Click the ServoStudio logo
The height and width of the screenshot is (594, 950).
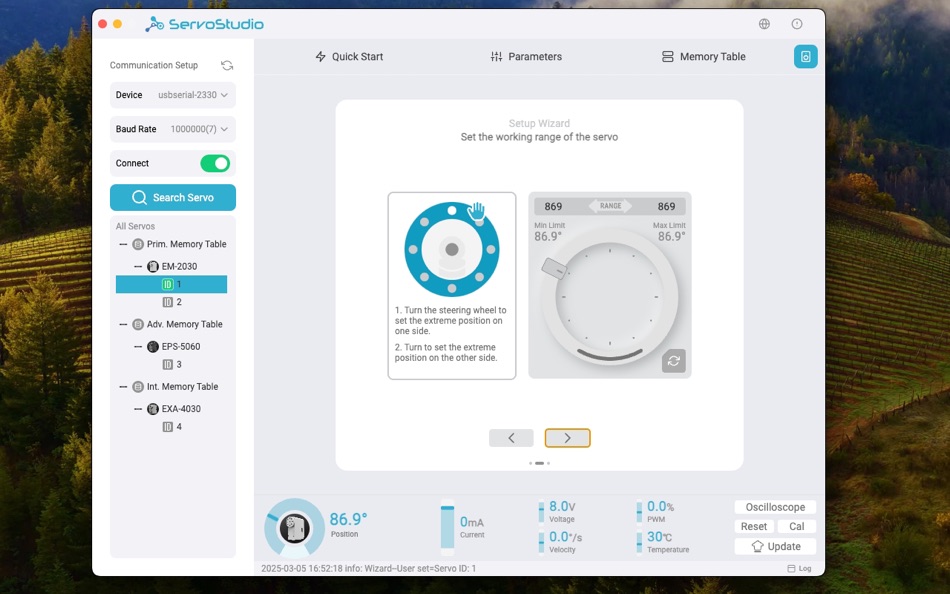205,24
